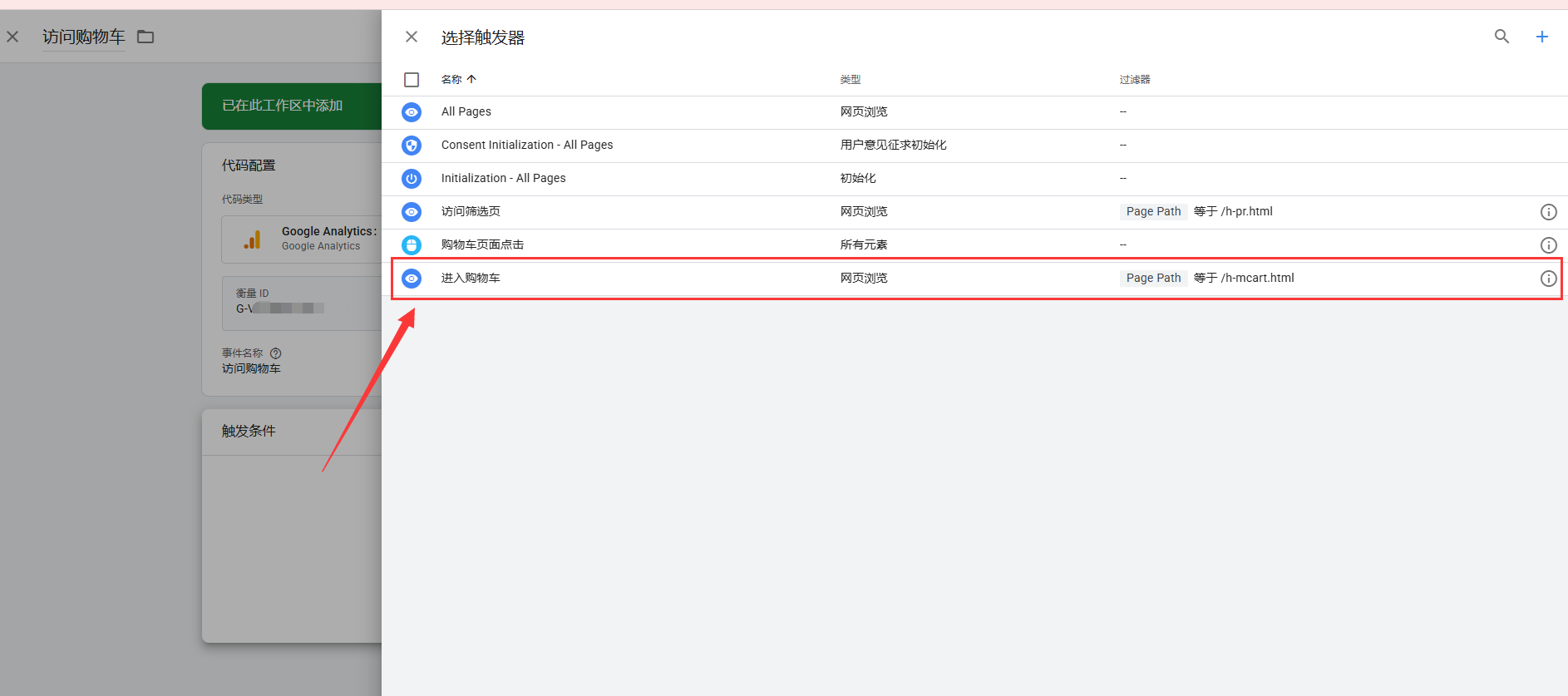1568x696 pixels.
Task: Click Page Path chip for /h-mcart.html
Action: (1153, 278)
